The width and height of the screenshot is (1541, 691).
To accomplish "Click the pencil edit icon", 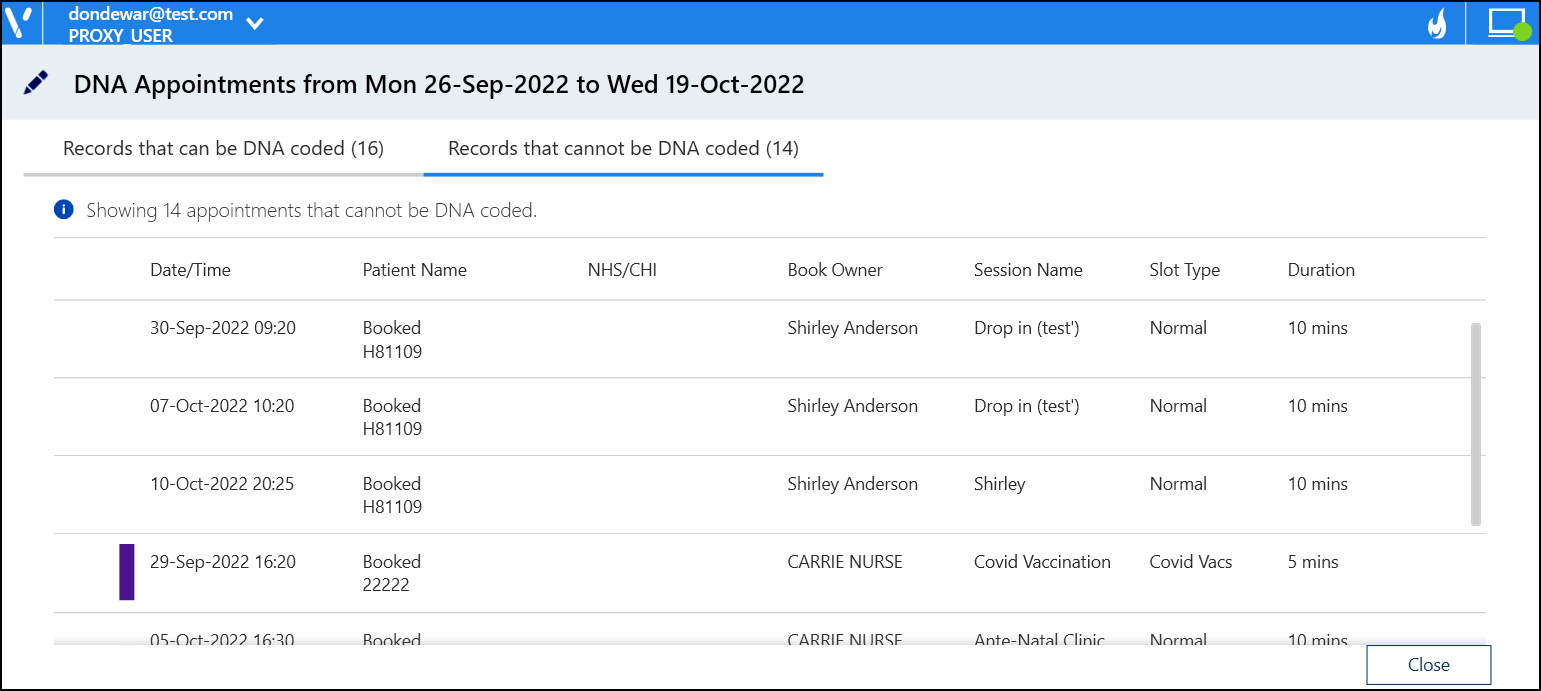I will [36, 84].
